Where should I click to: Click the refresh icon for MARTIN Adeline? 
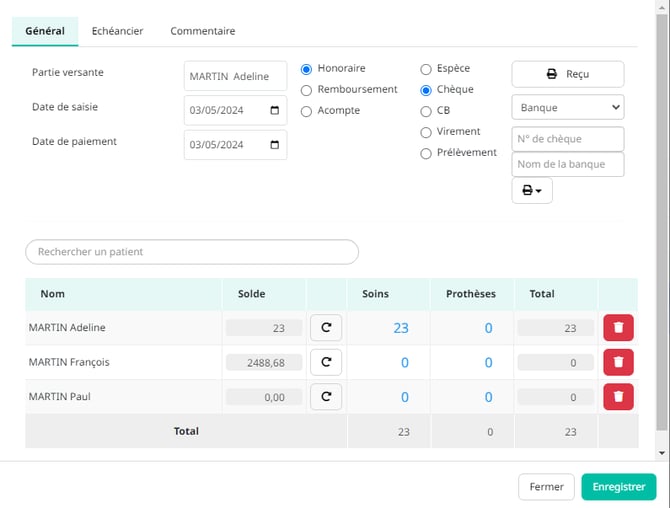[326, 328]
